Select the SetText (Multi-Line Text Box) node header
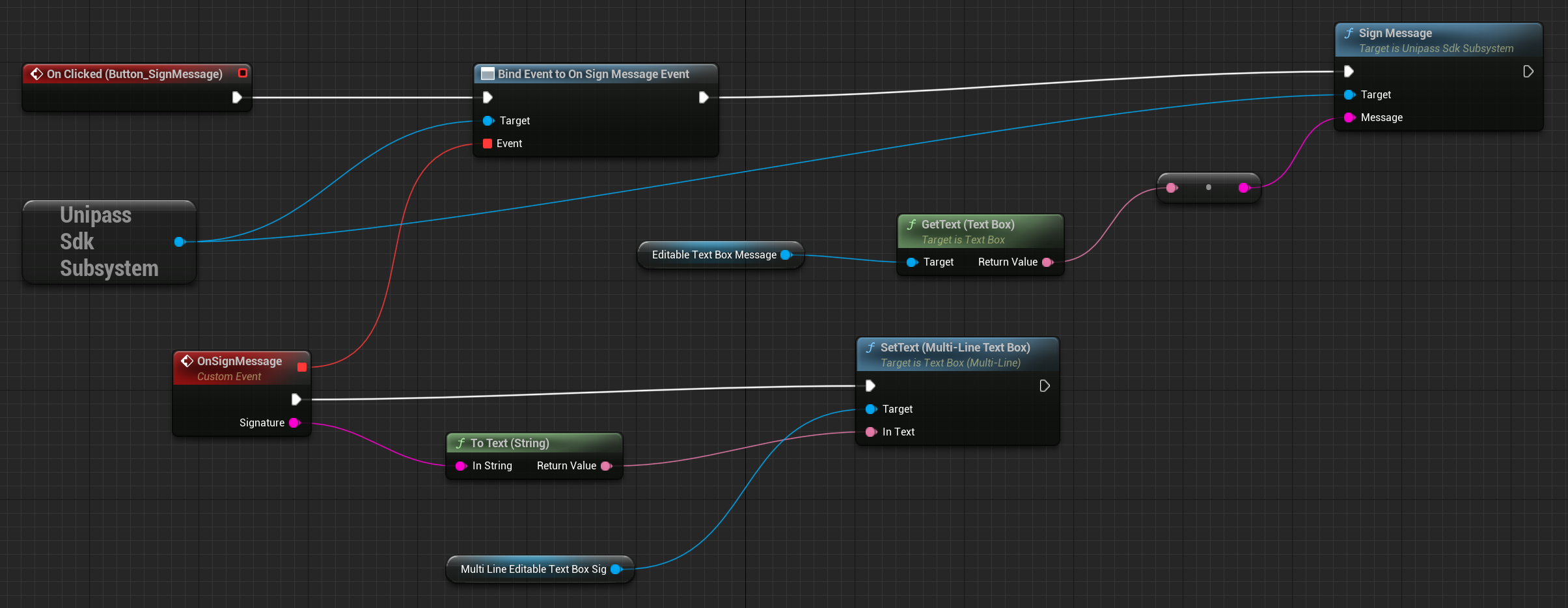The image size is (1568, 608). [x=955, y=348]
